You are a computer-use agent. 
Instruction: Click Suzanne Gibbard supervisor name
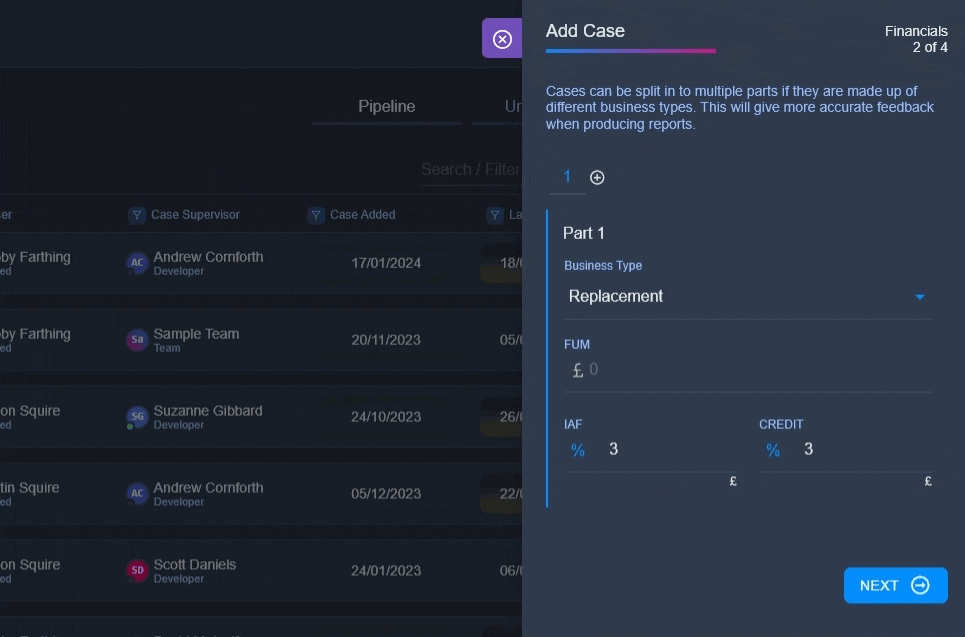(207, 411)
